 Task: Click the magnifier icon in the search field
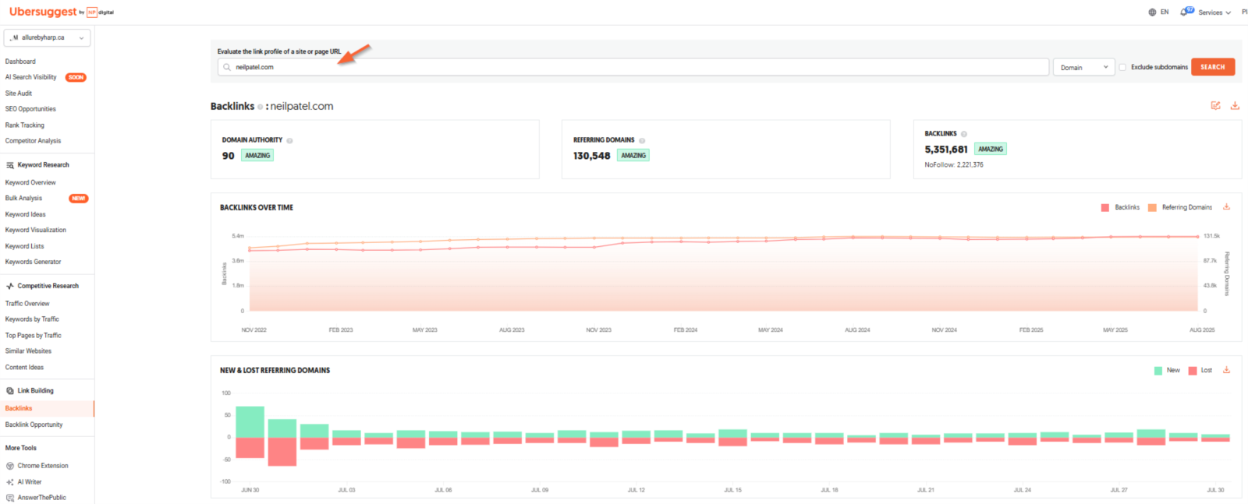tap(227, 67)
